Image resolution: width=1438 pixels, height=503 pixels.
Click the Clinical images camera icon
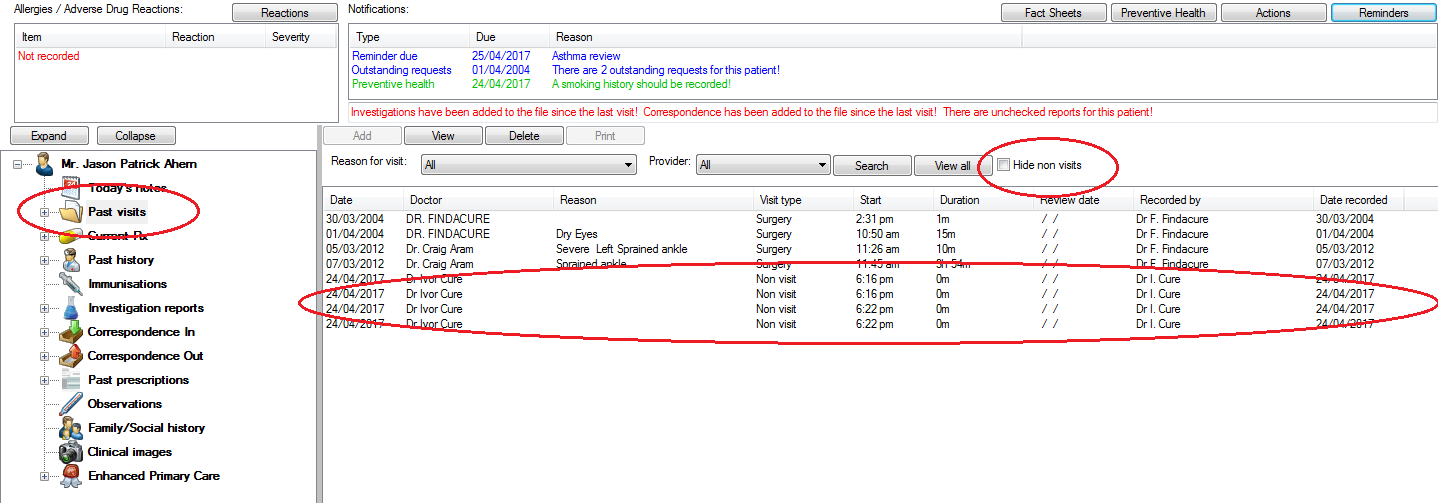(x=70, y=452)
